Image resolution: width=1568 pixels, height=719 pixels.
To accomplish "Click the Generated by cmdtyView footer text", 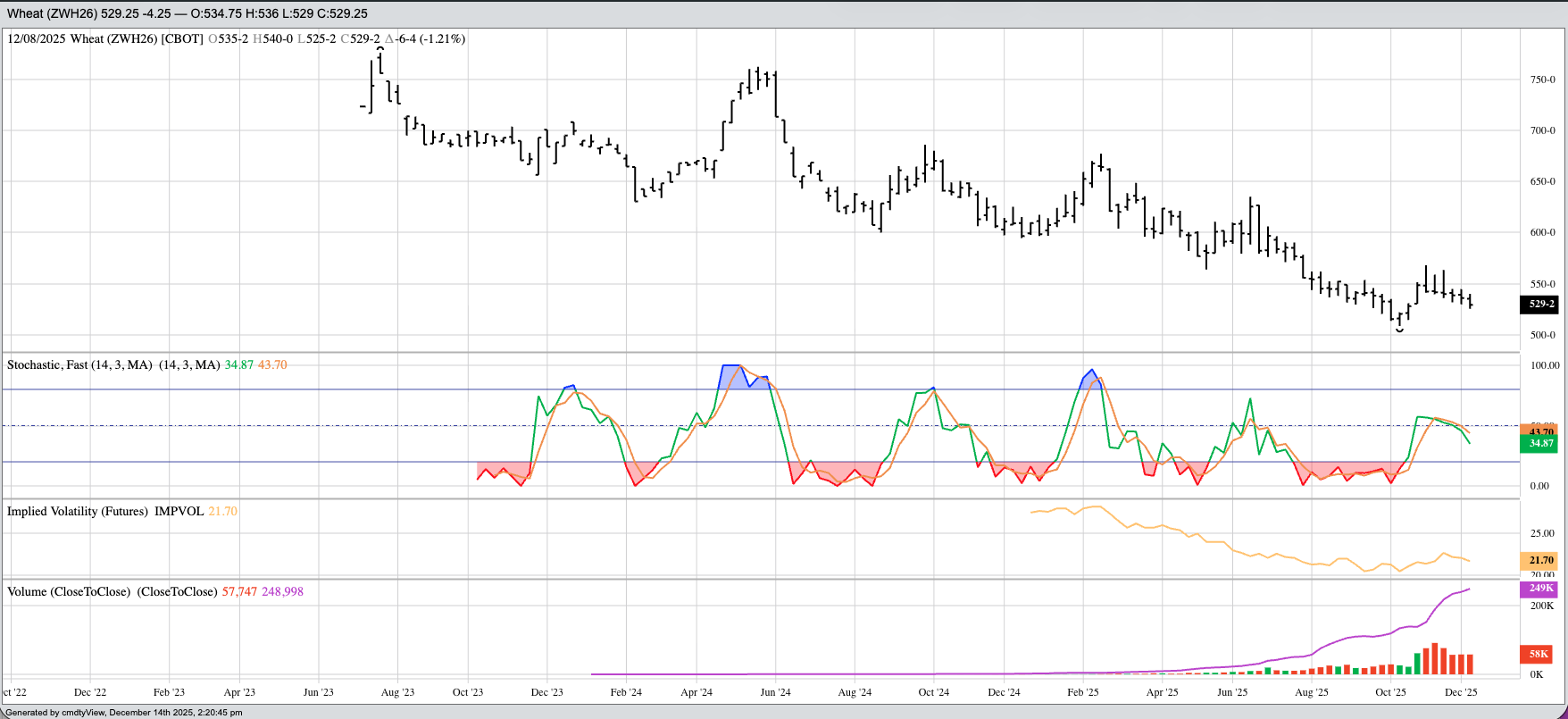I will coord(123,713).
